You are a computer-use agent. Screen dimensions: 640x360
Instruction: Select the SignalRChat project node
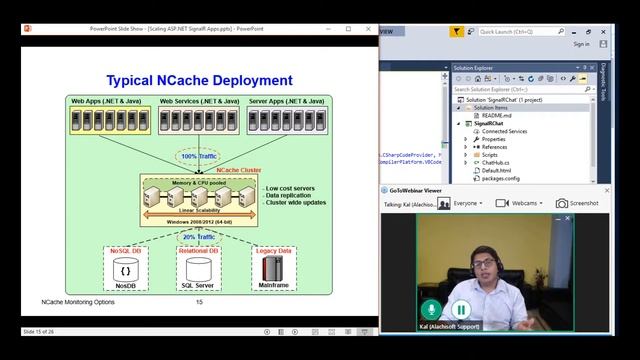coord(488,123)
